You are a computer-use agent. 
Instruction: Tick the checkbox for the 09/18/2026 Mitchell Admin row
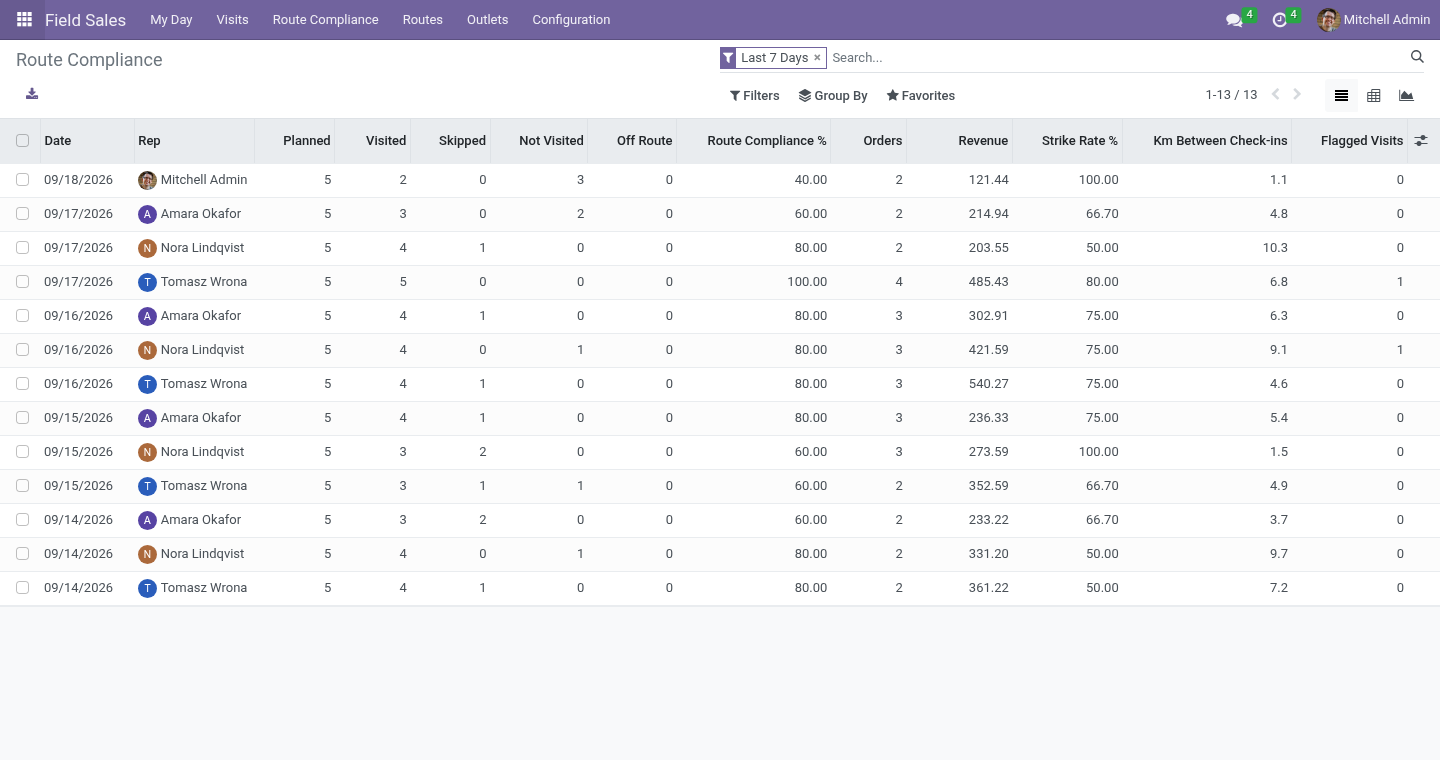click(x=23, y=180)
